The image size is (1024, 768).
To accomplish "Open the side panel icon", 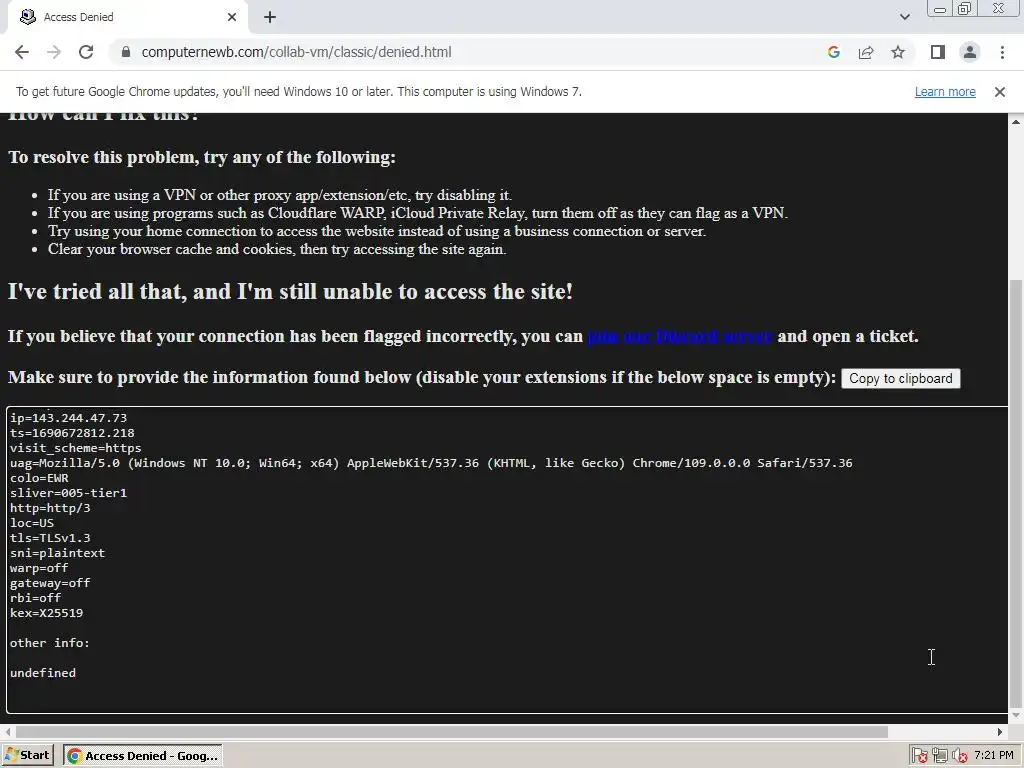I will pos(938,52).
